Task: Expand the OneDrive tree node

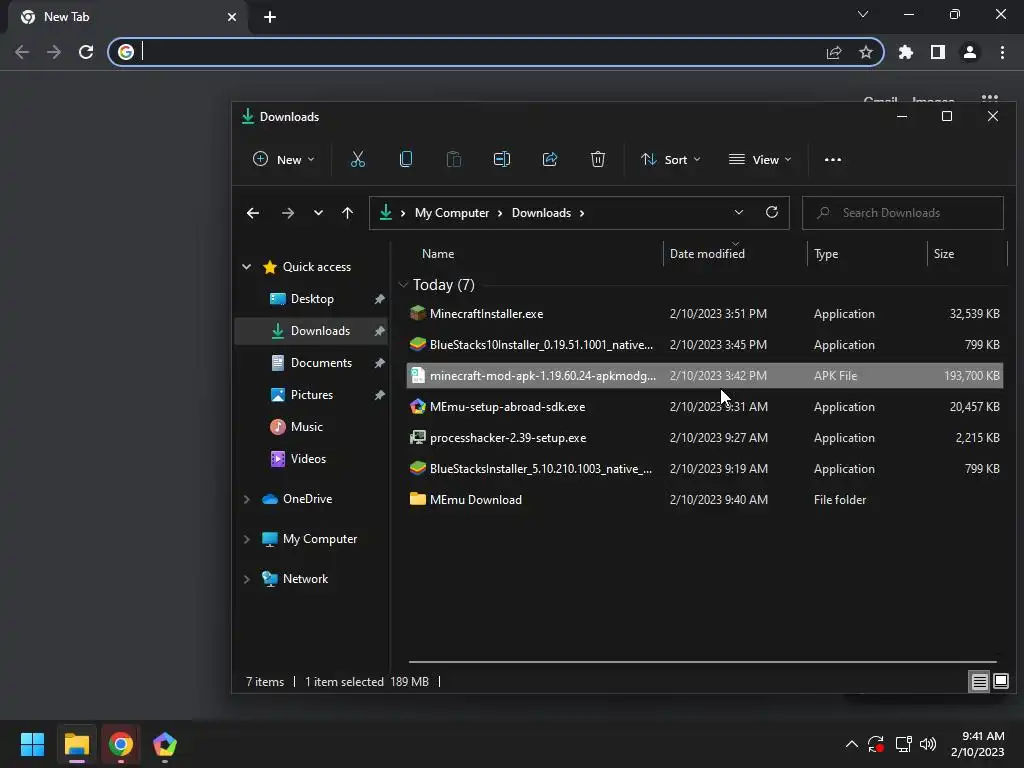Action: pyautogui.click(x=246, y=499)
